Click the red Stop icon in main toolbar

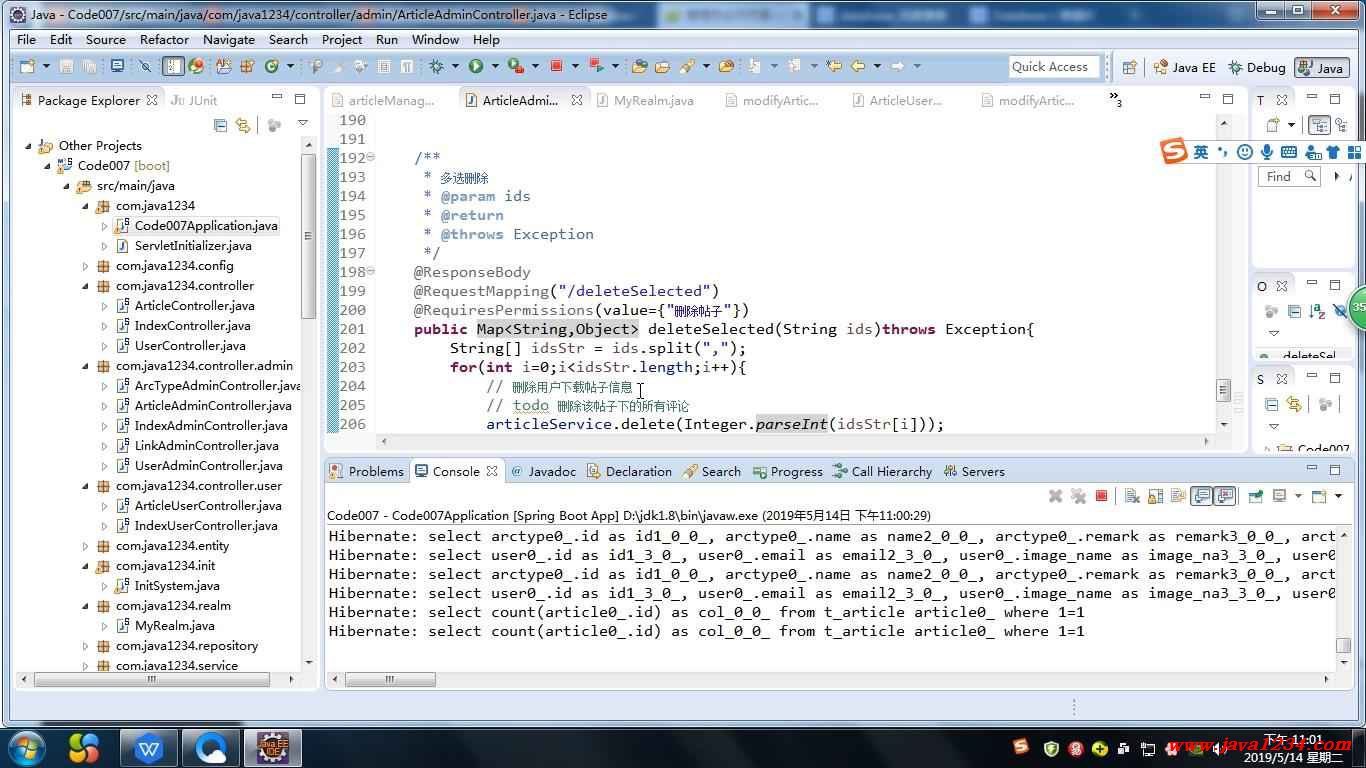tap(557, 66)
